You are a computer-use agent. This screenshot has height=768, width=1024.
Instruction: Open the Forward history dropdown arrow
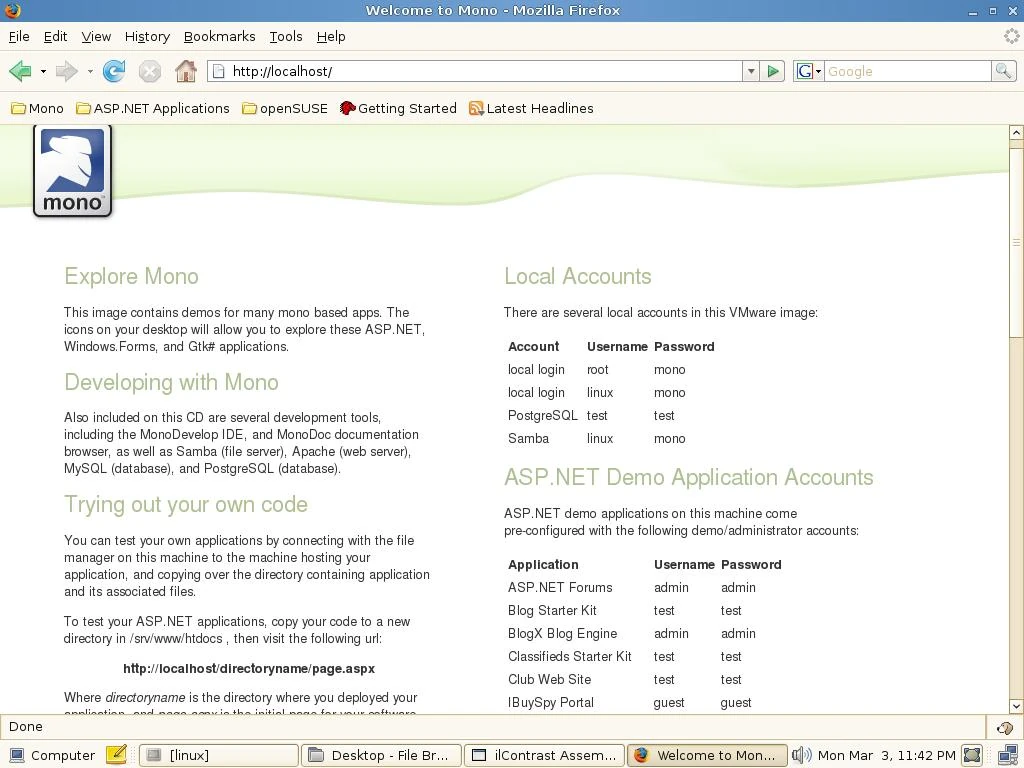pos(90,71)
